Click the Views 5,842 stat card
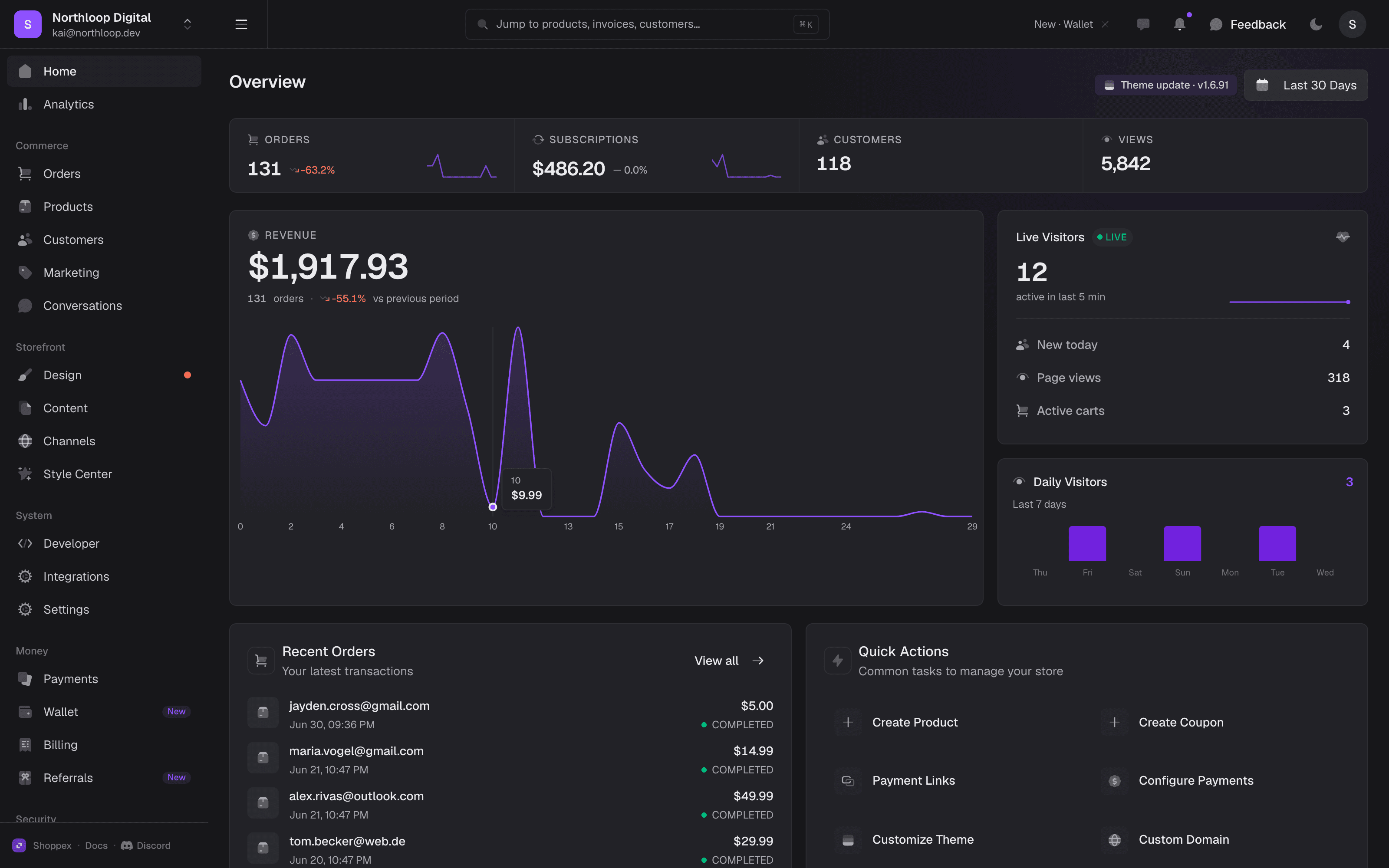 pyautogui.click(x=1225, y=155)
